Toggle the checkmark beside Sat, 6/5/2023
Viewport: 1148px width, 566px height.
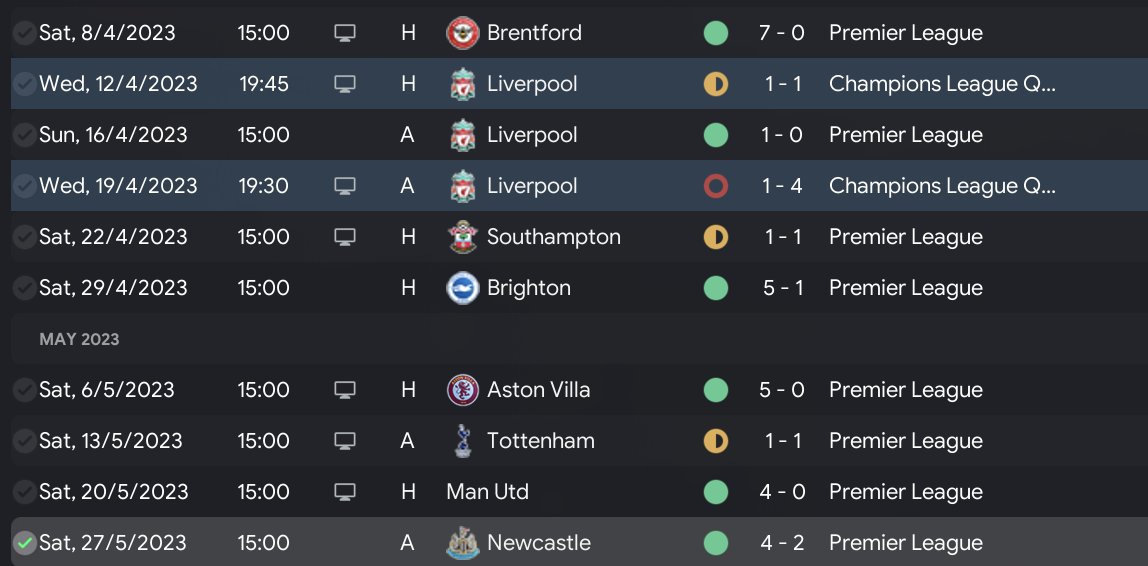pos(24,390)
